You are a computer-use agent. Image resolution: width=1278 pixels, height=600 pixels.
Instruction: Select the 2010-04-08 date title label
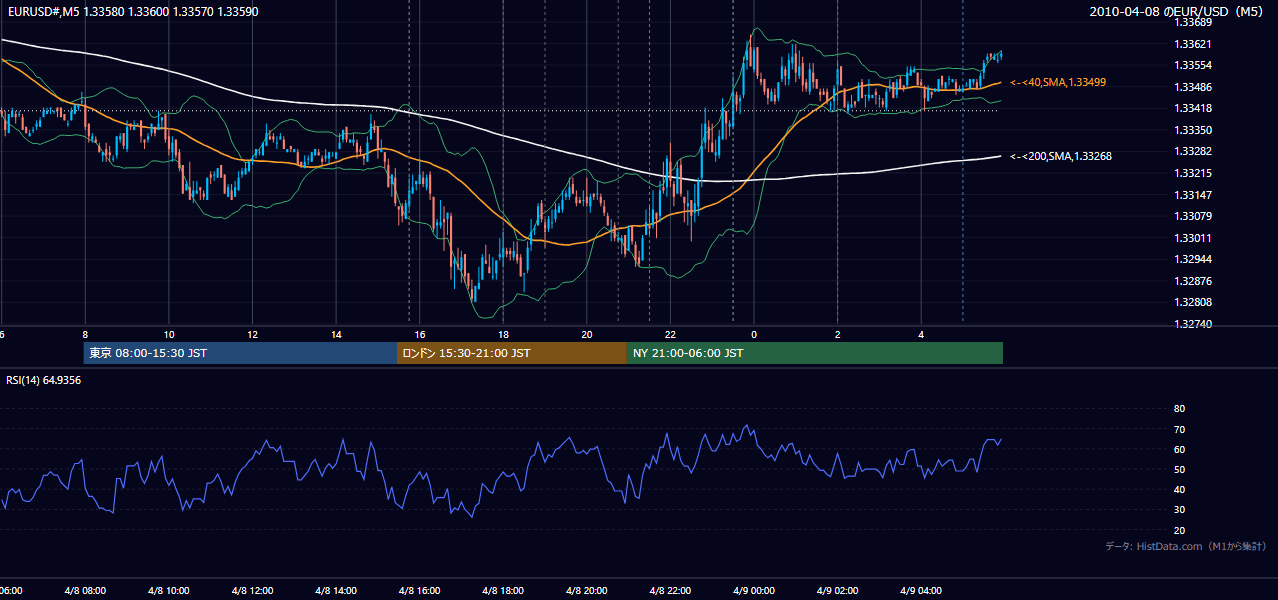(1177, 12)
